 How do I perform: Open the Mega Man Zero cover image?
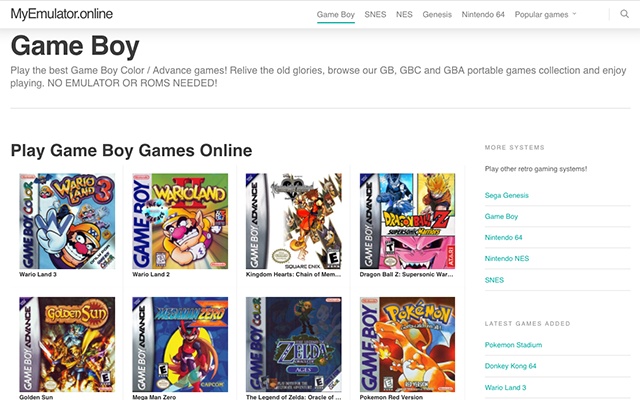click(x=180, y=344)
